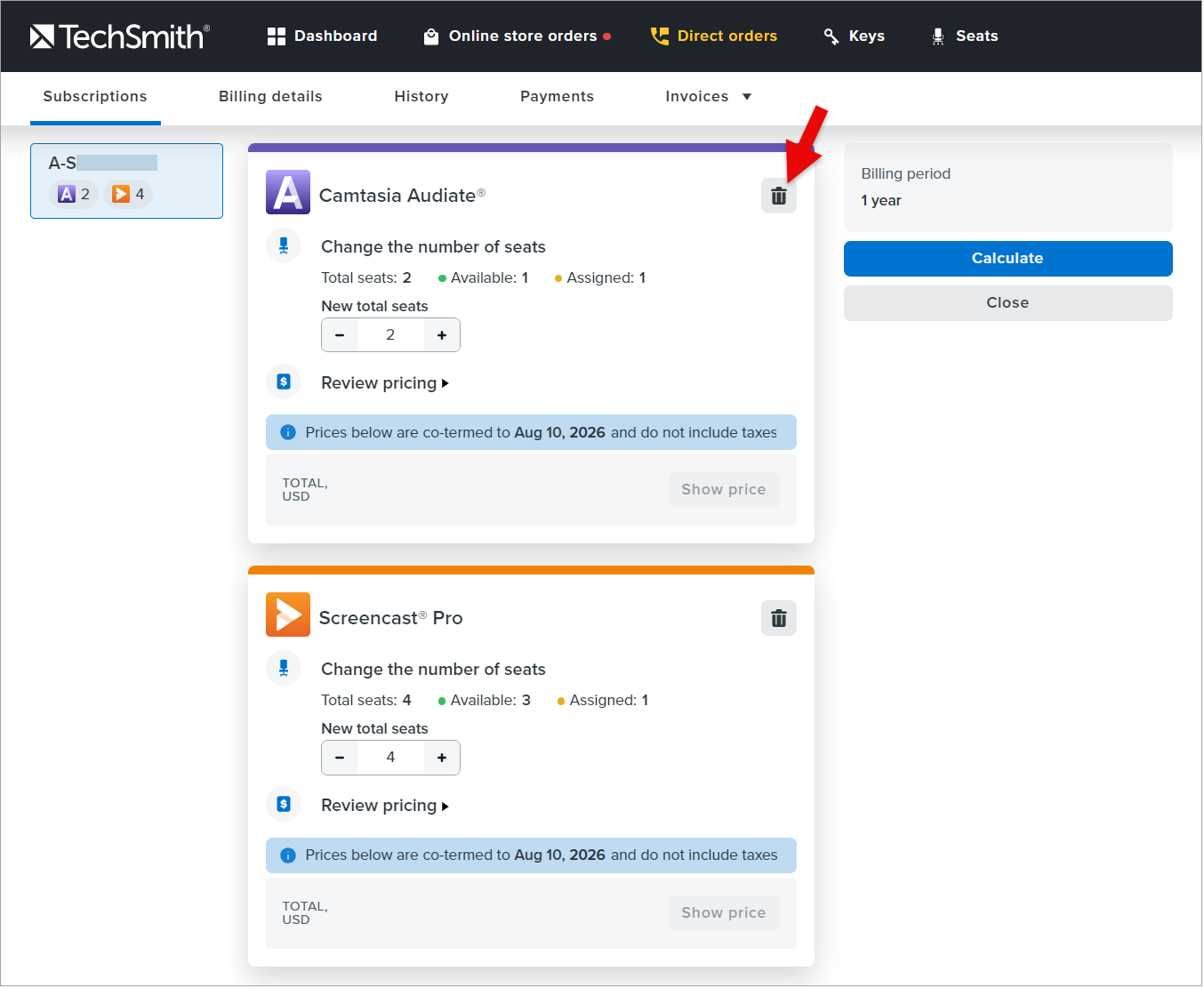
Task: Switch to the Billing details tab
Action: (x=270, y=97)
